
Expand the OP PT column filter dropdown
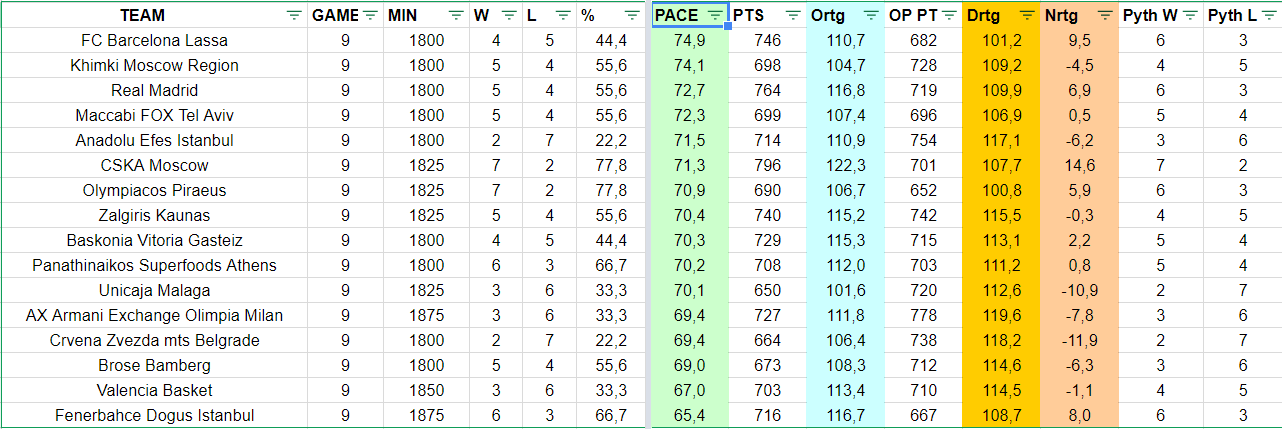(x=949, y=15)
